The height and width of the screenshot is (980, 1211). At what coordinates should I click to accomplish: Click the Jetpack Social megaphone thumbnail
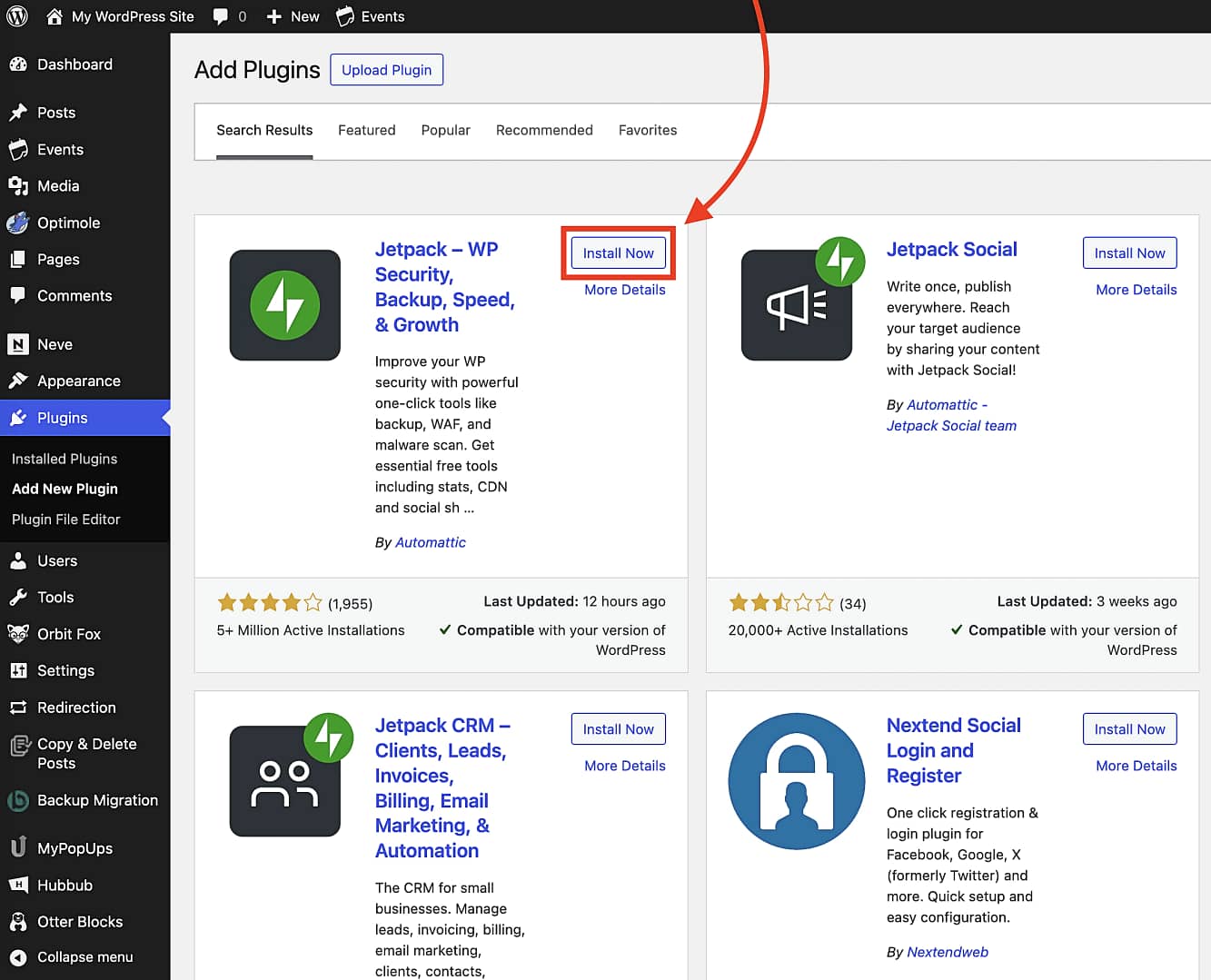(797, 305)
